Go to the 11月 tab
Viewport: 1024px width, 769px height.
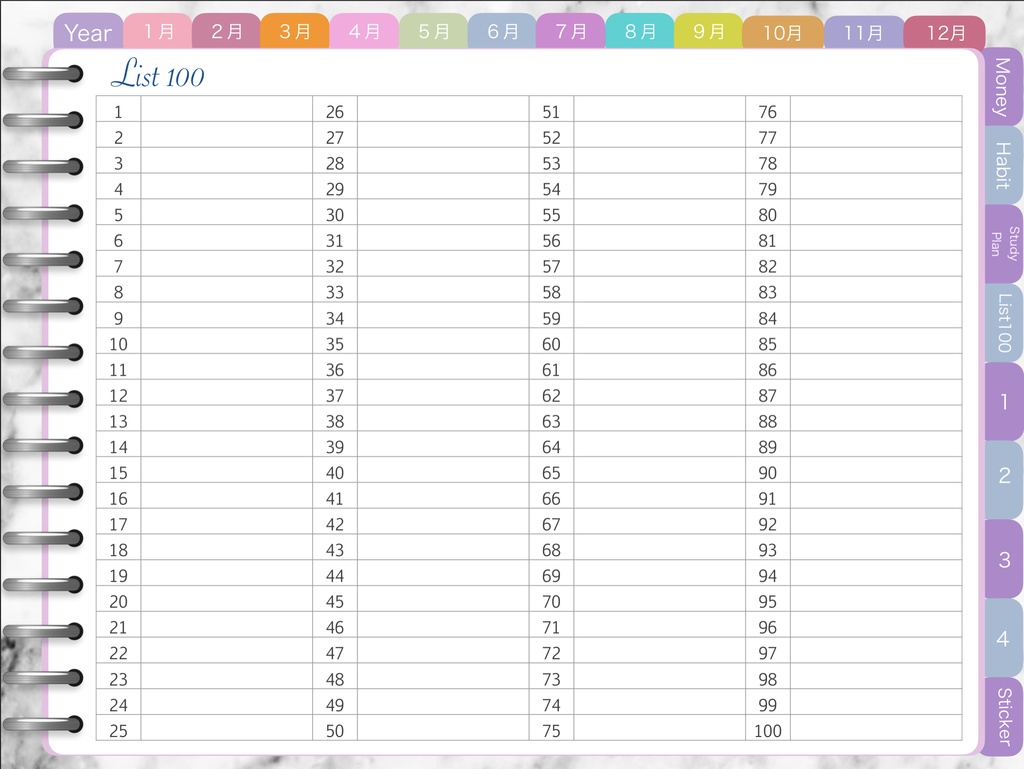click(863, 32)
